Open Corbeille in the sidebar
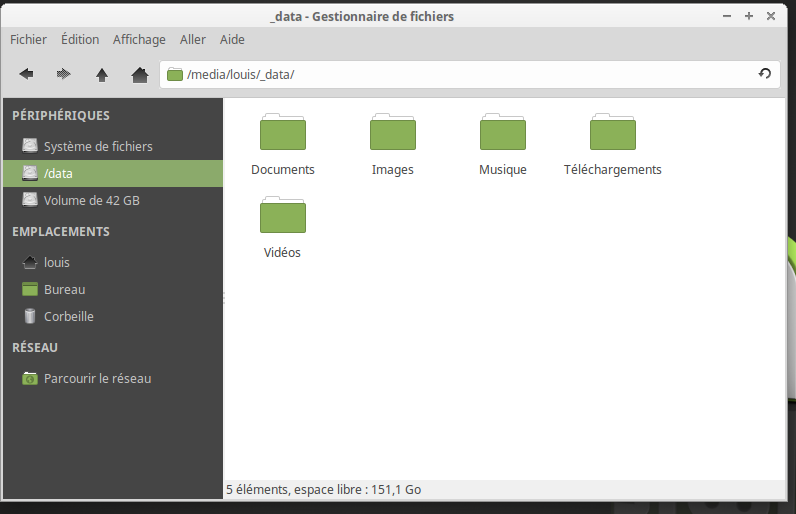Viewport: 796px width, 514px height. [113, 316]
